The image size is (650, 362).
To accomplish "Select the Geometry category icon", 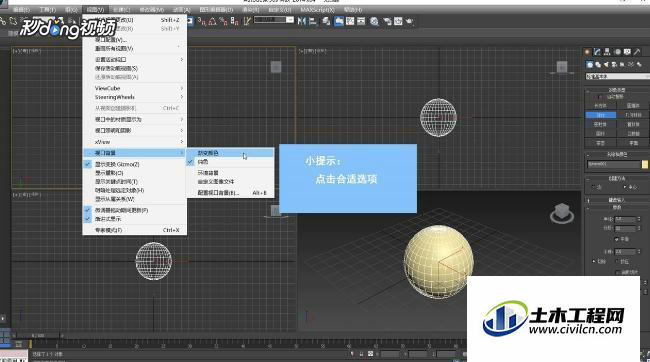I will (589, 65).
